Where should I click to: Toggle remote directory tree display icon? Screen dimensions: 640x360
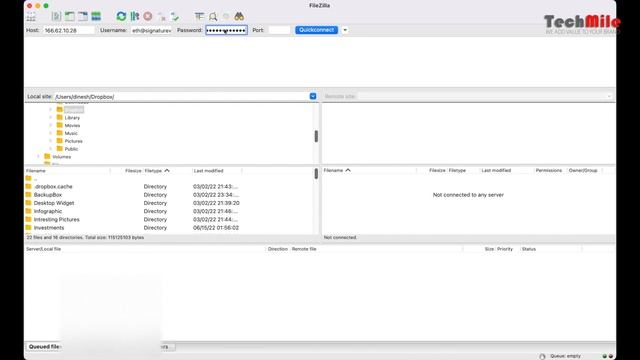click(83, 16)
